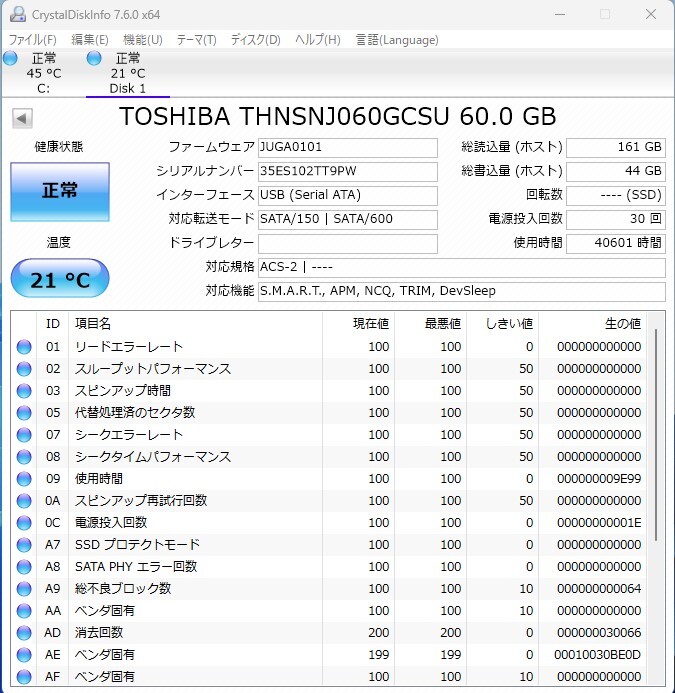Select the 代替処理済のセクタ数 attribute name
This screenshot has width=675, height=693.
[x=135, y=413]
